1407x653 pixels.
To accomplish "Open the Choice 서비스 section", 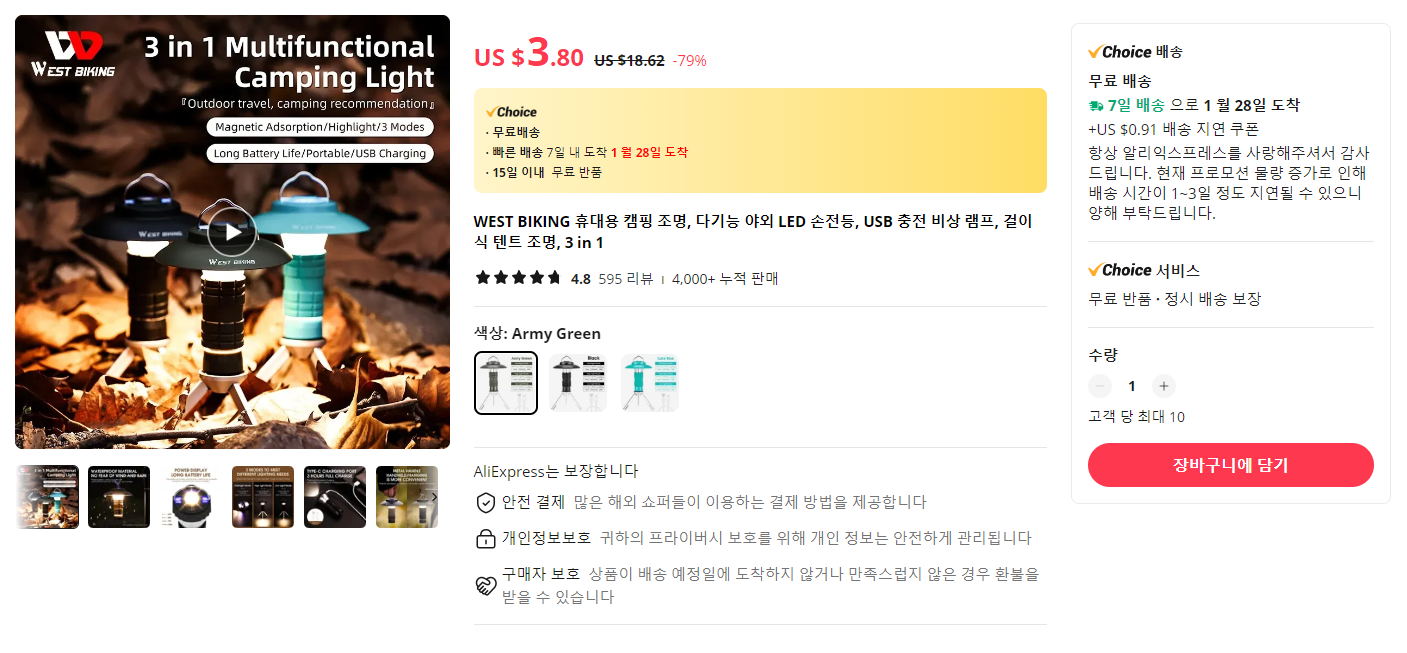I will pos(1144,270).
